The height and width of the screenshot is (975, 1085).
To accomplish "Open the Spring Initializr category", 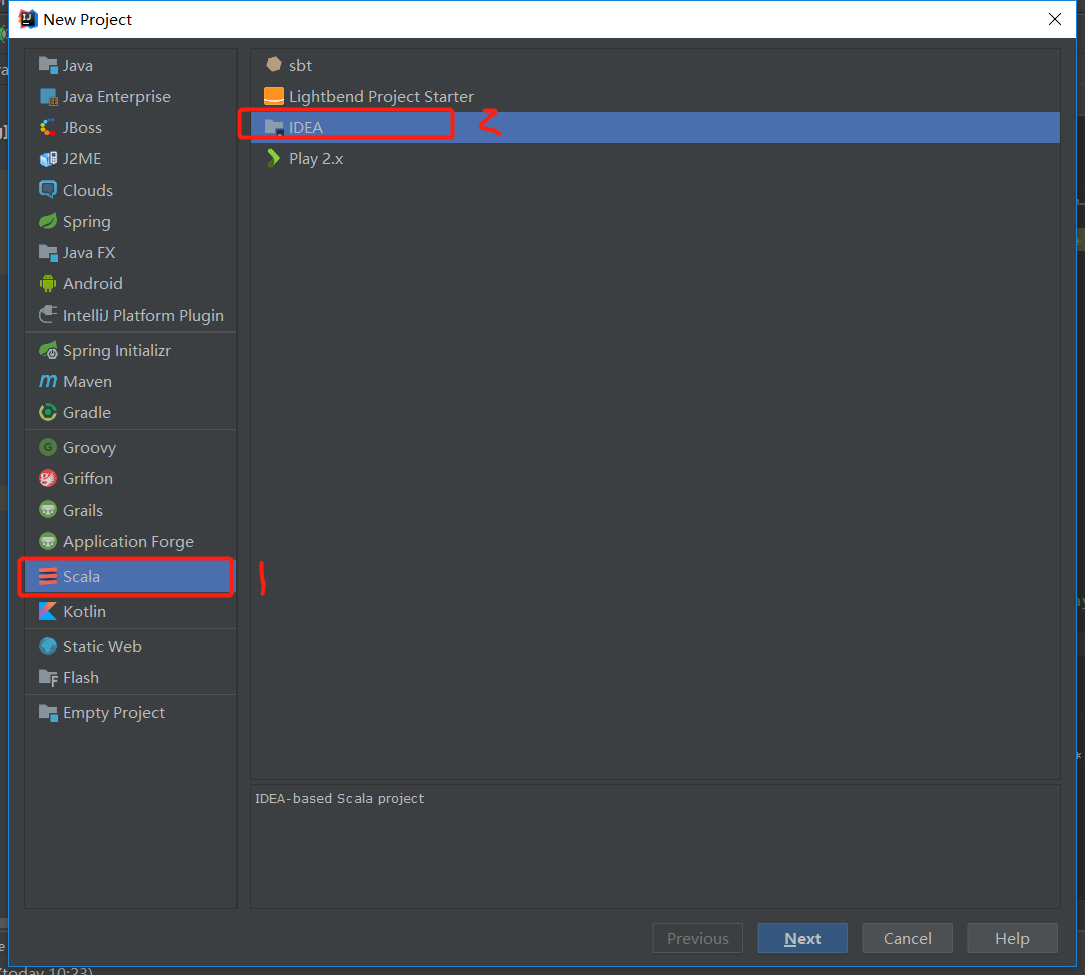I will pyautogui.click(x=116, y=351).
